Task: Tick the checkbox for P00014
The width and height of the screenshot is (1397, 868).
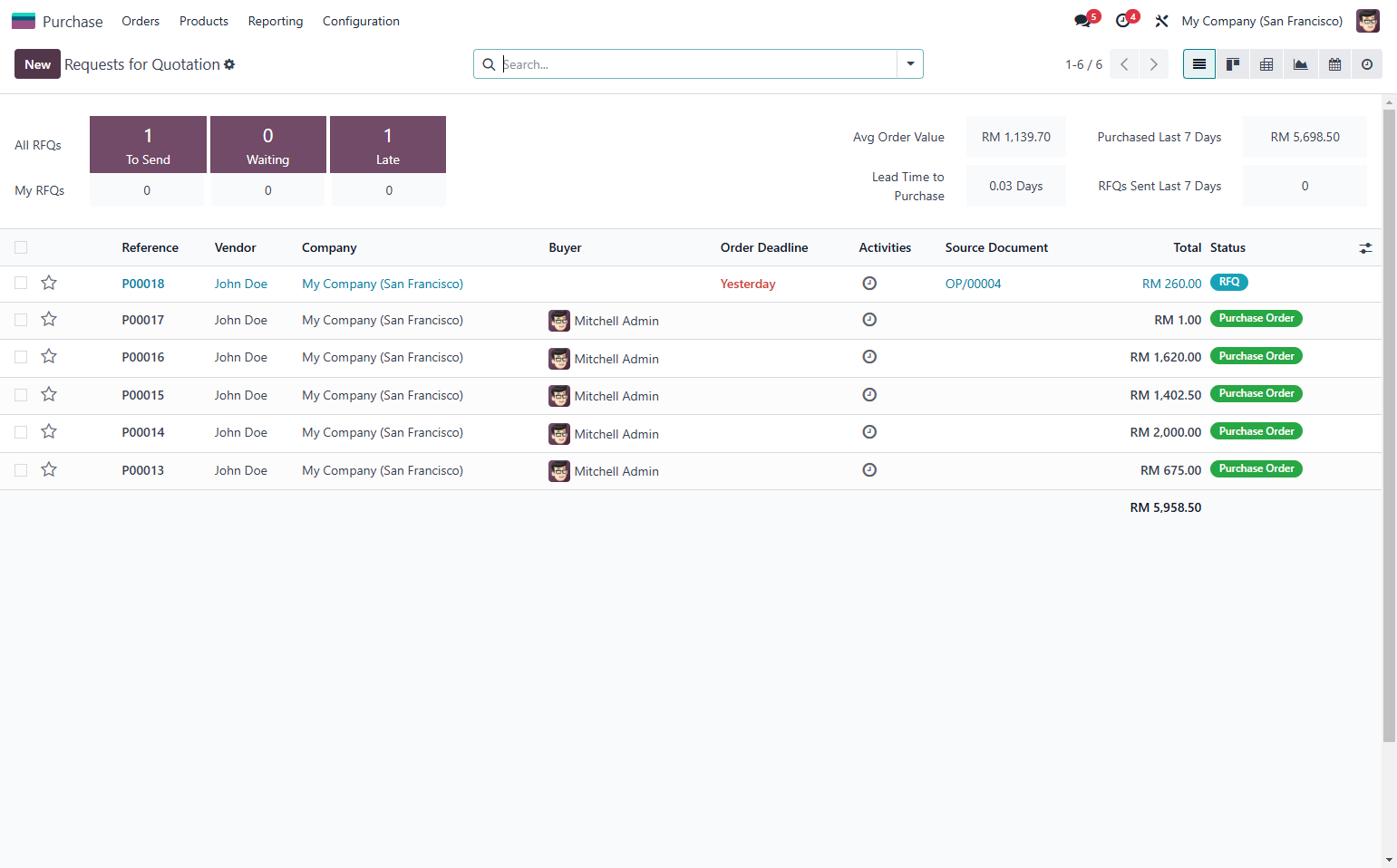Action: (x=21, y=432)
